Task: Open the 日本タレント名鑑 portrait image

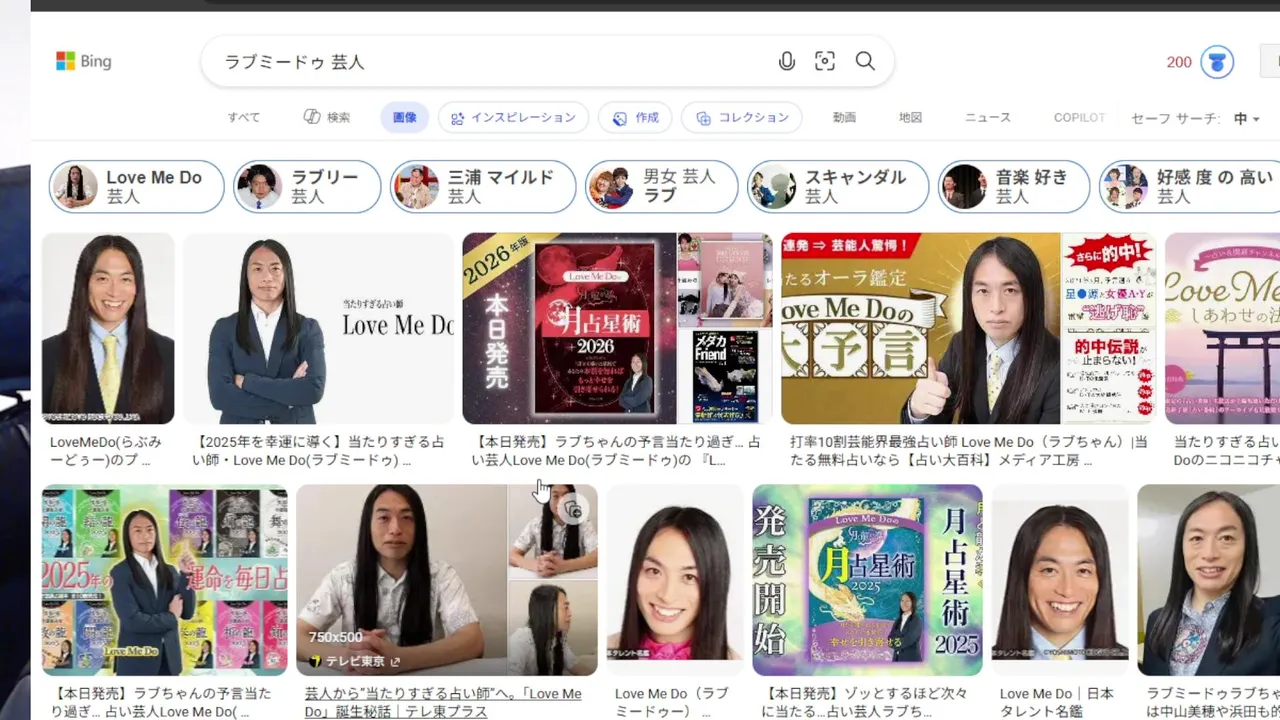Action: click(x=1060, y=580)
